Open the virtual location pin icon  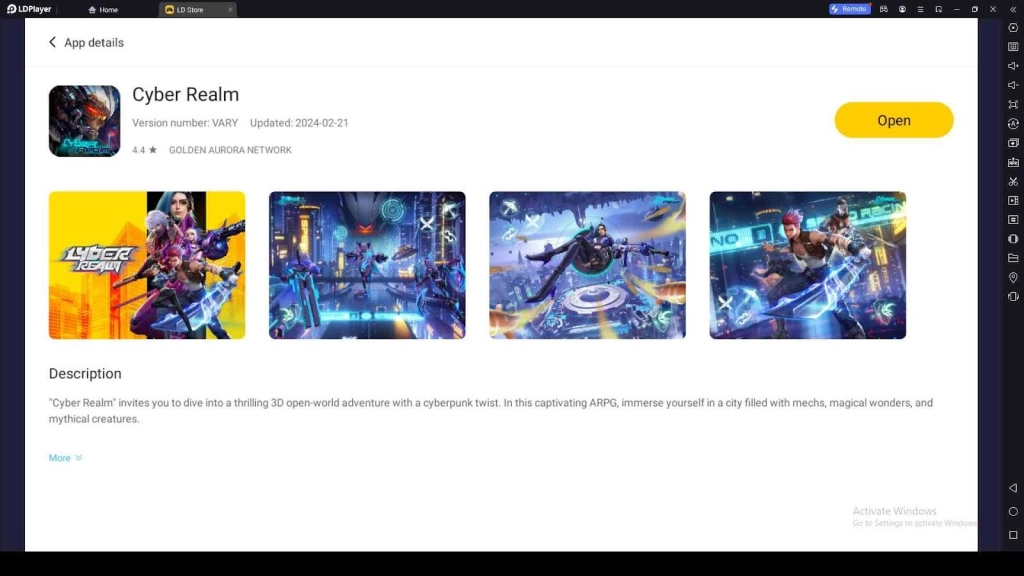tap(1013, 278)
